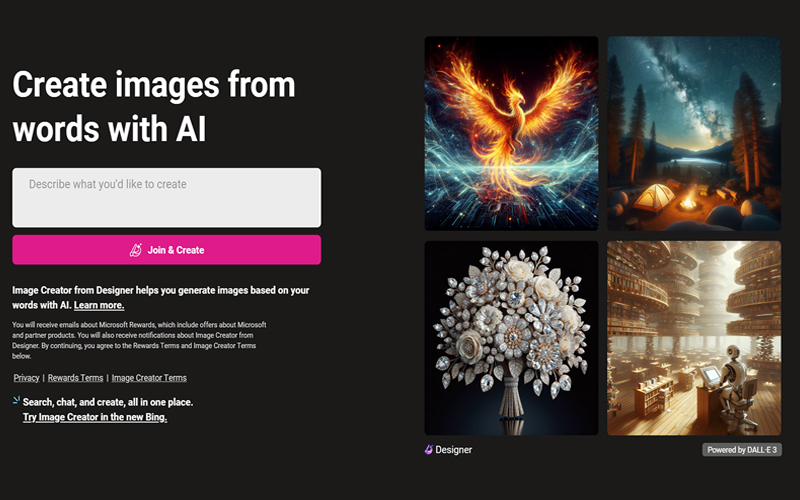
Task: Open the Learn more link
Action: pyautogui.click(x=99, y=305)
